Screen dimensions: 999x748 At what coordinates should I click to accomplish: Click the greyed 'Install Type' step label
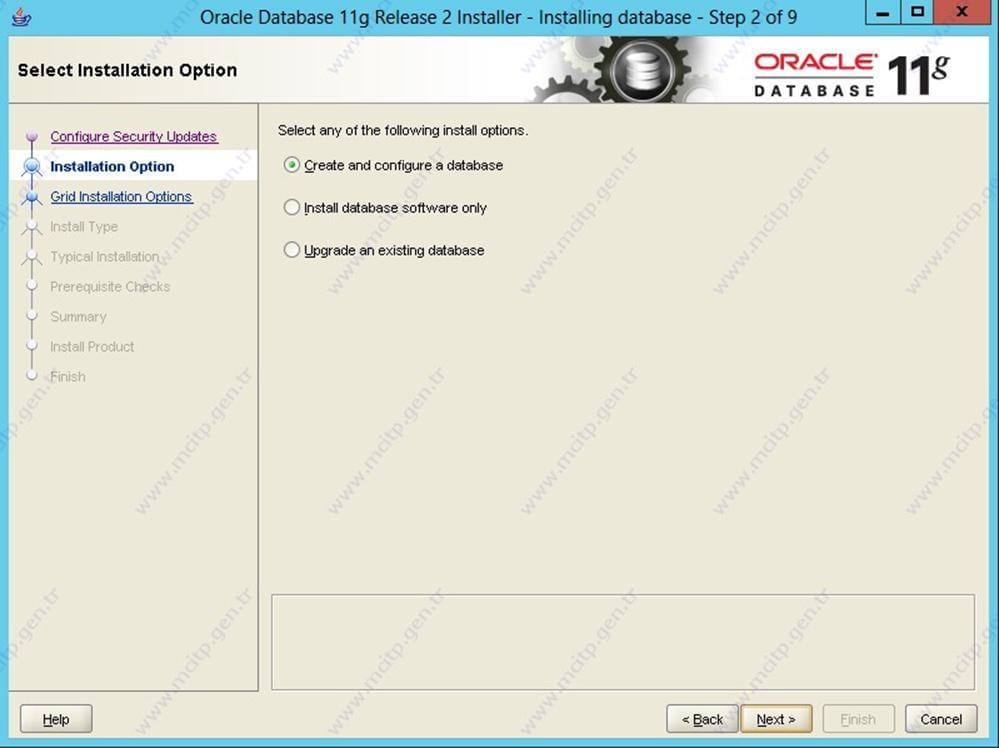[84, 227]
